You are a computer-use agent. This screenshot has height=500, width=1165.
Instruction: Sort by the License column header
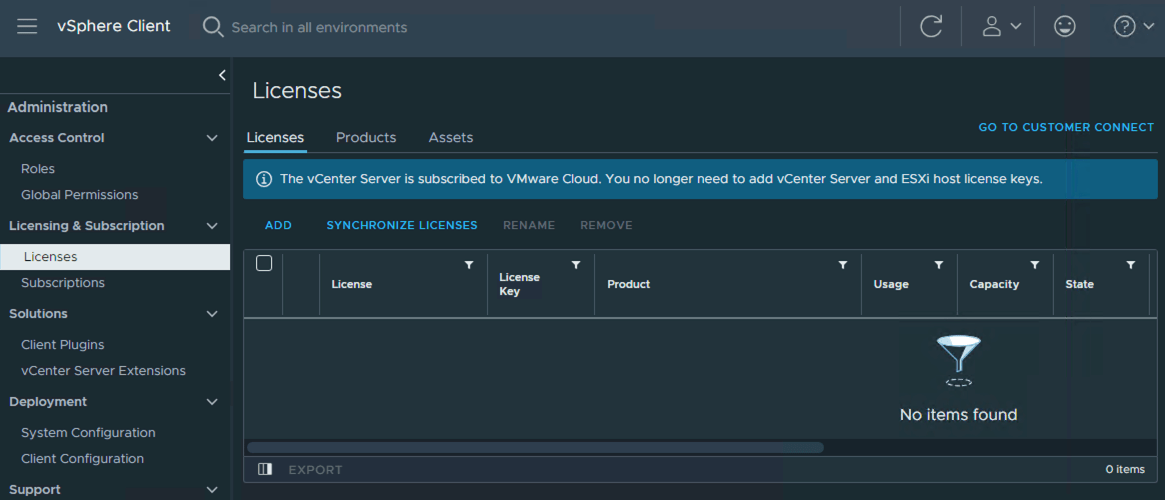coord(351,285)
